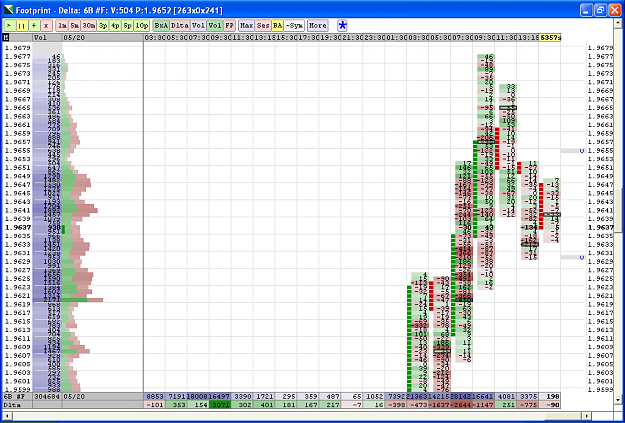Click the 21363 volume cell
Viewport: 625px width, 423px height.
(x=417, y=397)
